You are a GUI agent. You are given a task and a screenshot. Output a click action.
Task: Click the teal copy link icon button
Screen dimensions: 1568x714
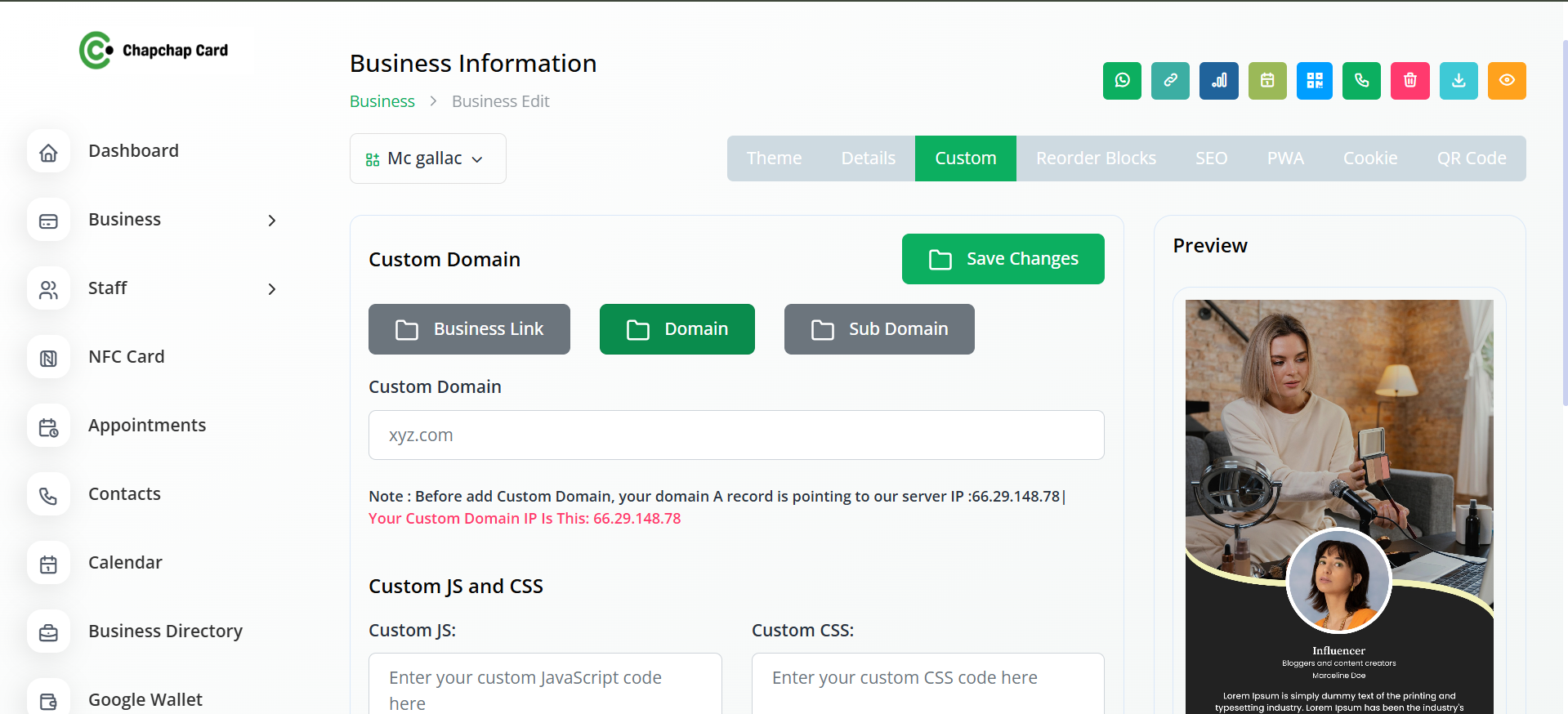(1170, 81)
